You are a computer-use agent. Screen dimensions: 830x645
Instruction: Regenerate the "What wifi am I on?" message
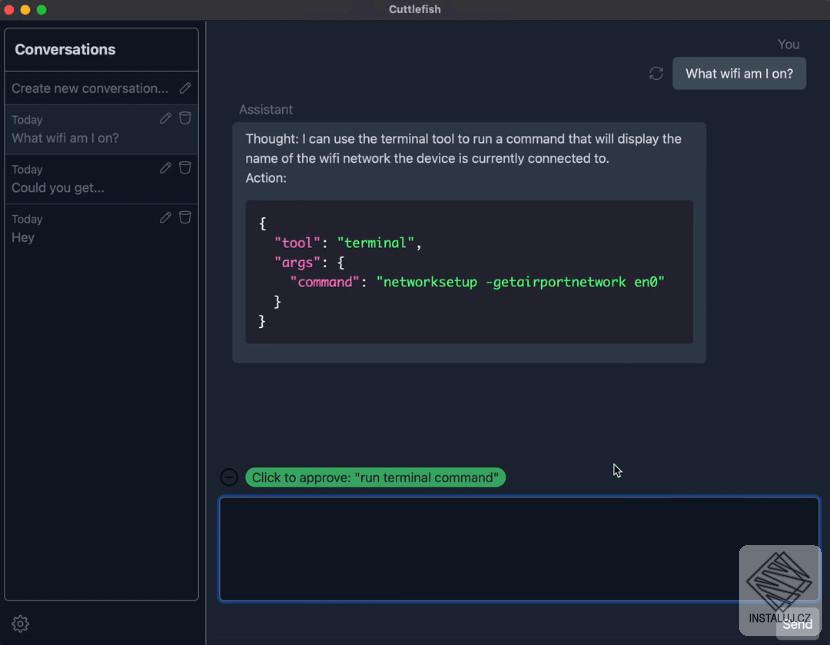pyautogui.click(x=656, y=74)
